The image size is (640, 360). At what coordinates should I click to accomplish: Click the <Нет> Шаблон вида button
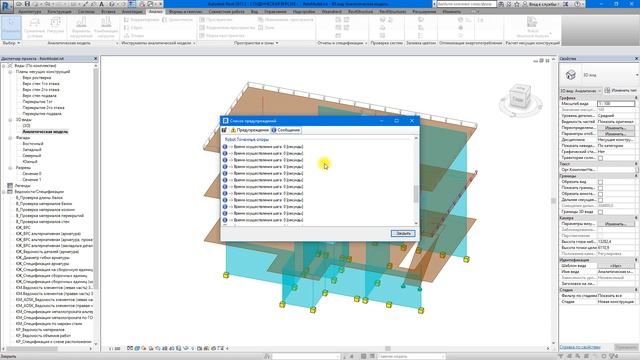[616, 266]
